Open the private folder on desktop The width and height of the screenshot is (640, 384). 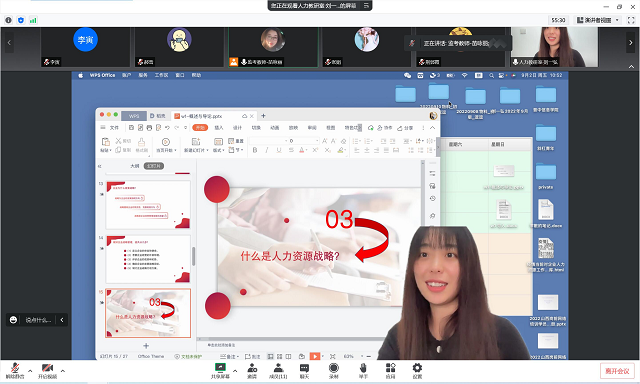coord(546,176)
